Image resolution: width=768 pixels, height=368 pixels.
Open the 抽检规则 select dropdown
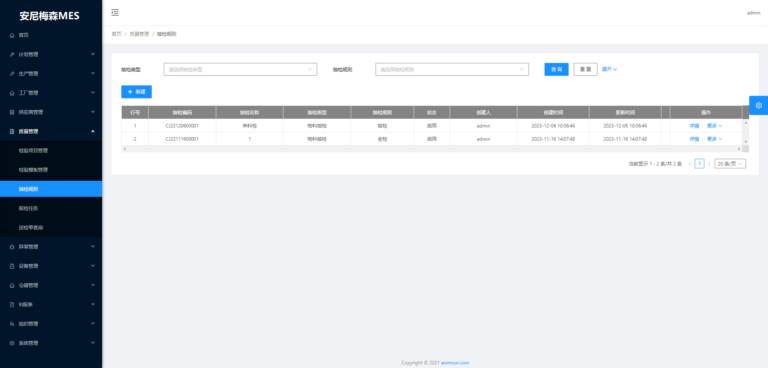coord(452,70)
